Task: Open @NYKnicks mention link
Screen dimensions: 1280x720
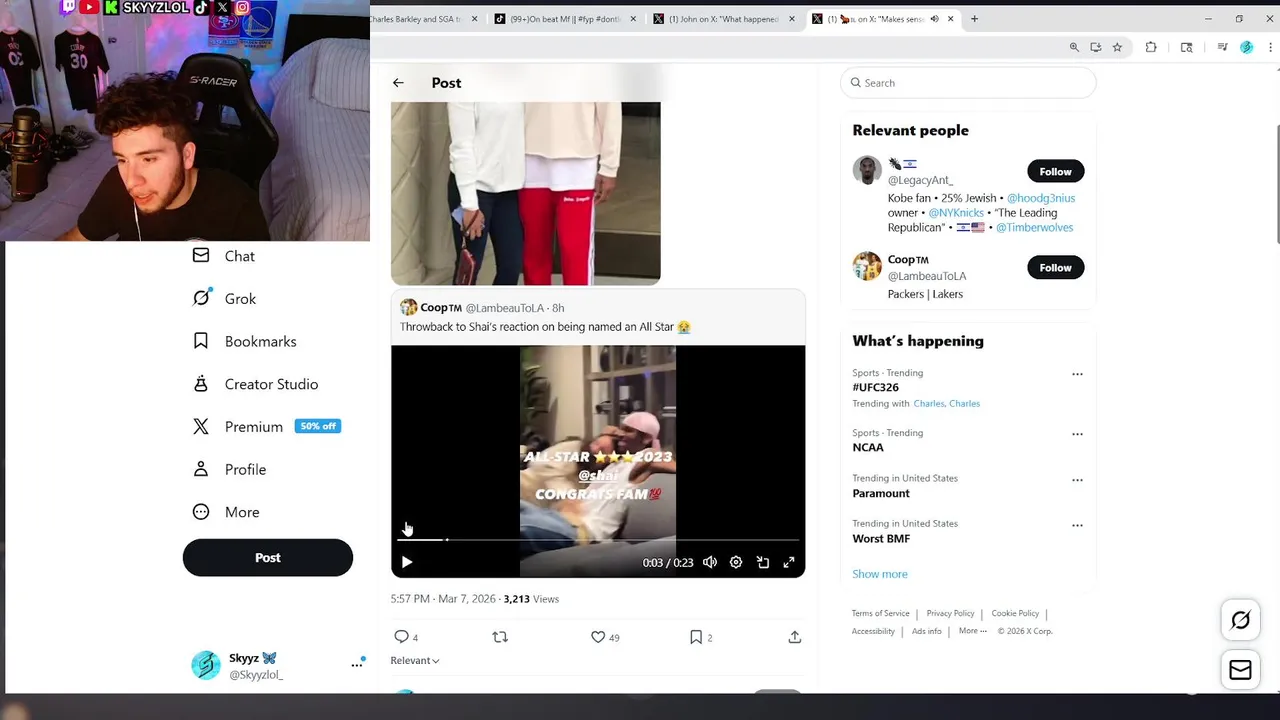Action: (x=956, y=213)
